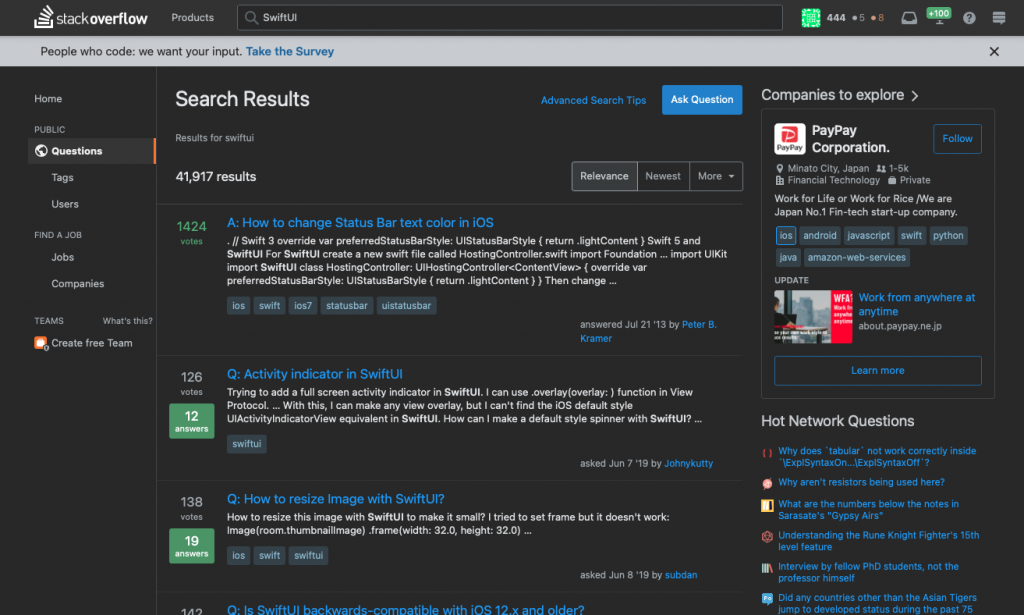Follow PayPay Corporation
The height and width of the screenshot is (615, 1024).
957,139
